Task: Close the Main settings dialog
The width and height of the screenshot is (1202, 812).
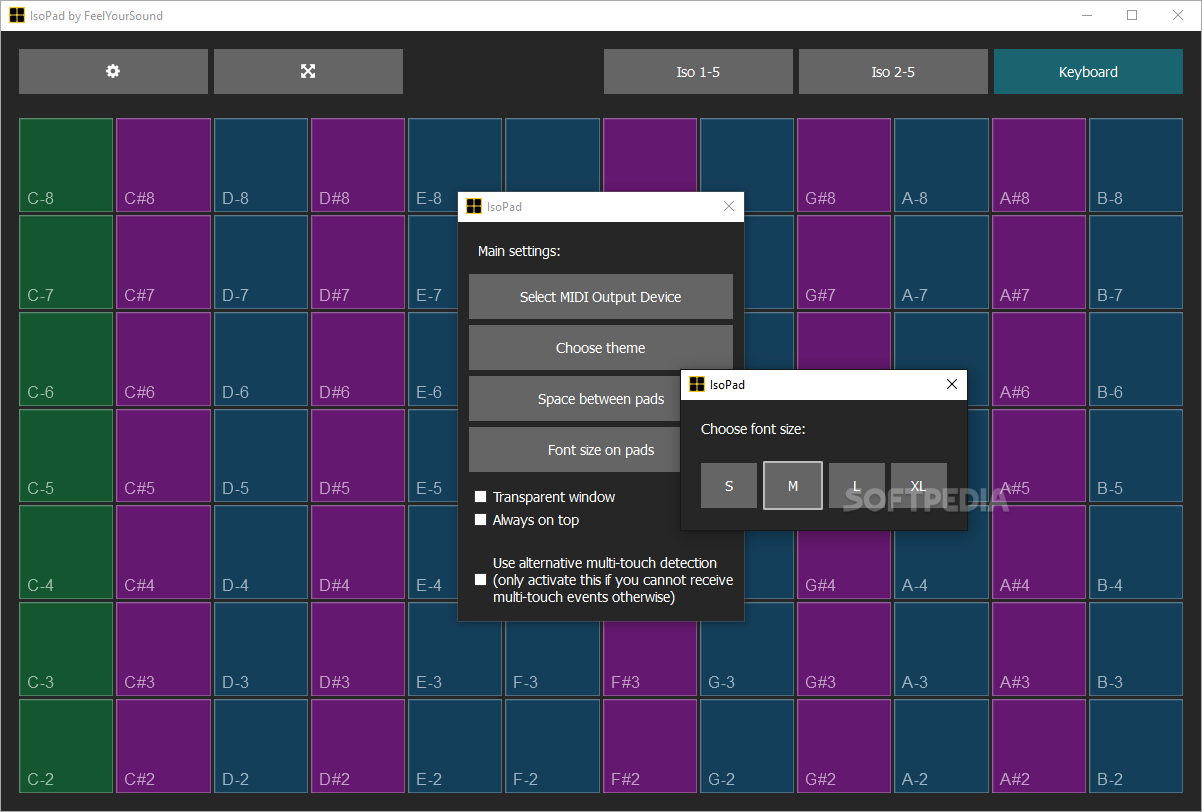Action: point(729,207)
